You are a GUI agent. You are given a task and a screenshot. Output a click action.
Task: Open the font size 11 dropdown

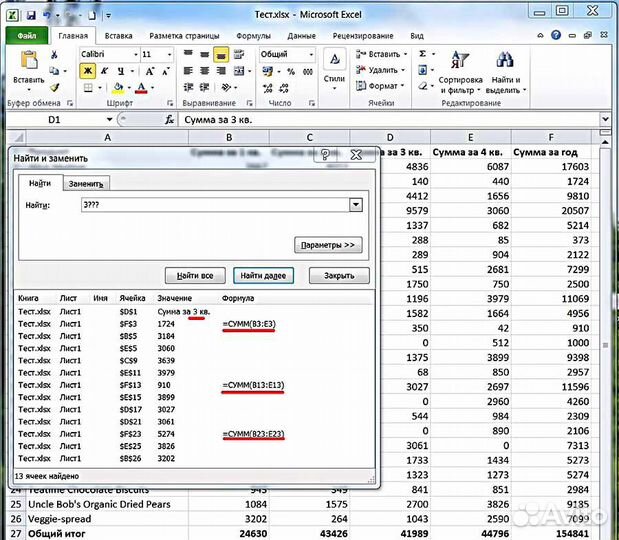click(x=169, y=54)
